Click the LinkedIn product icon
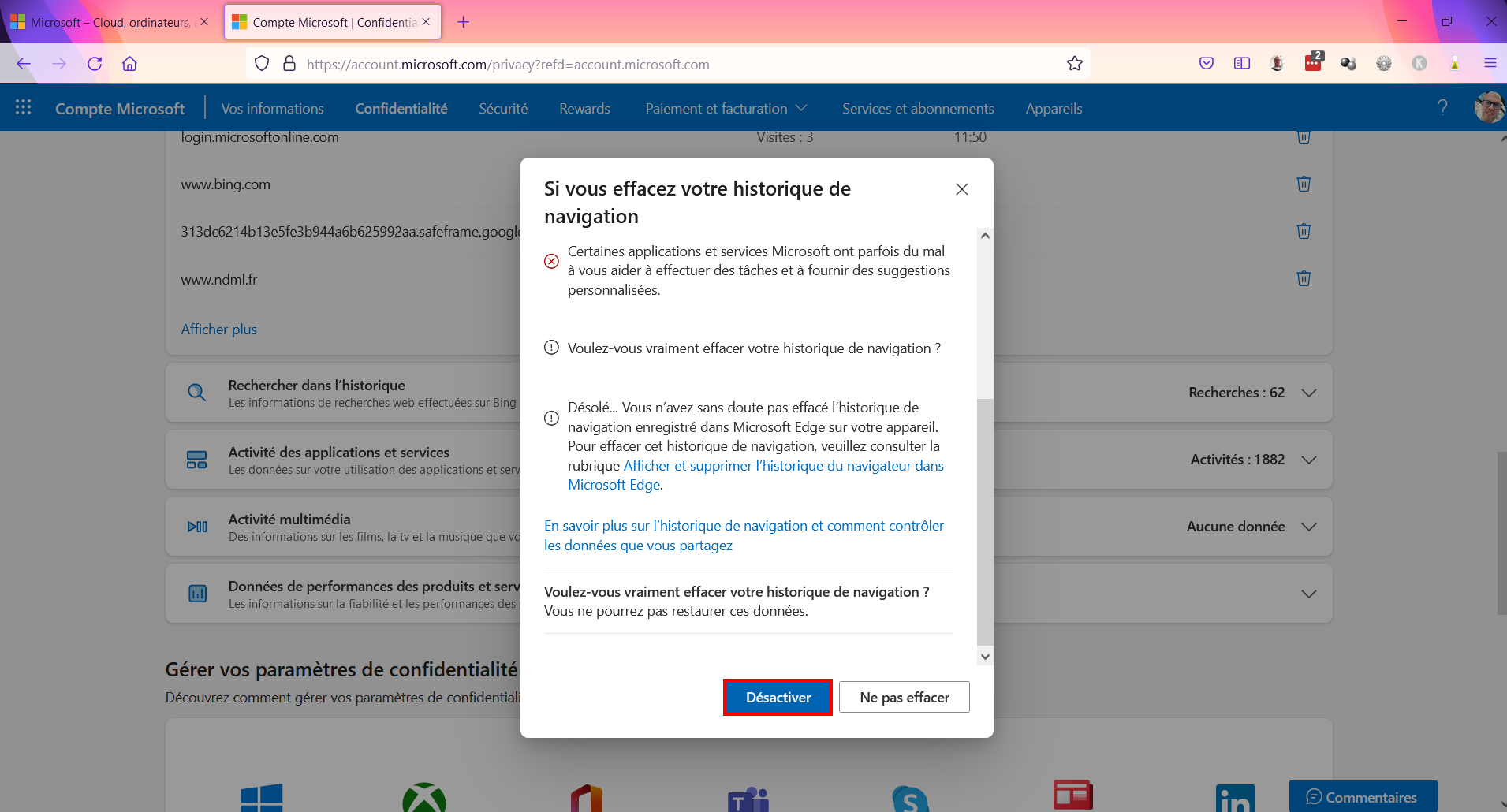The height and width of the screenshot is (812, 1507). coord(1236,798)
